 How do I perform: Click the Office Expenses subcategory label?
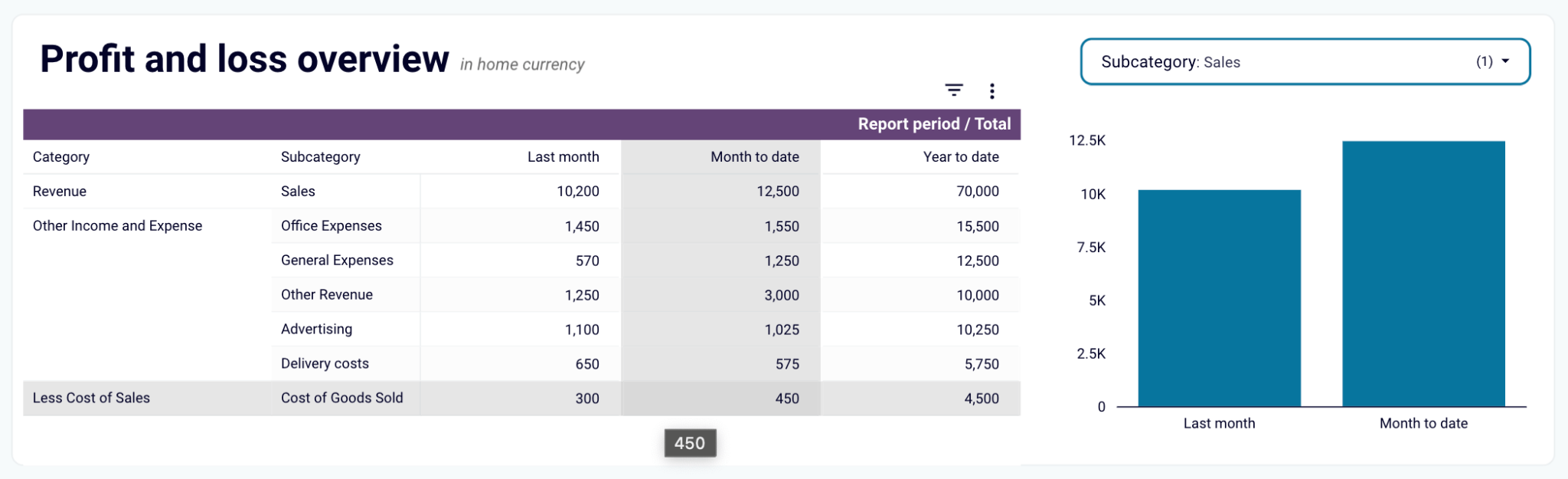coord(332,225)
